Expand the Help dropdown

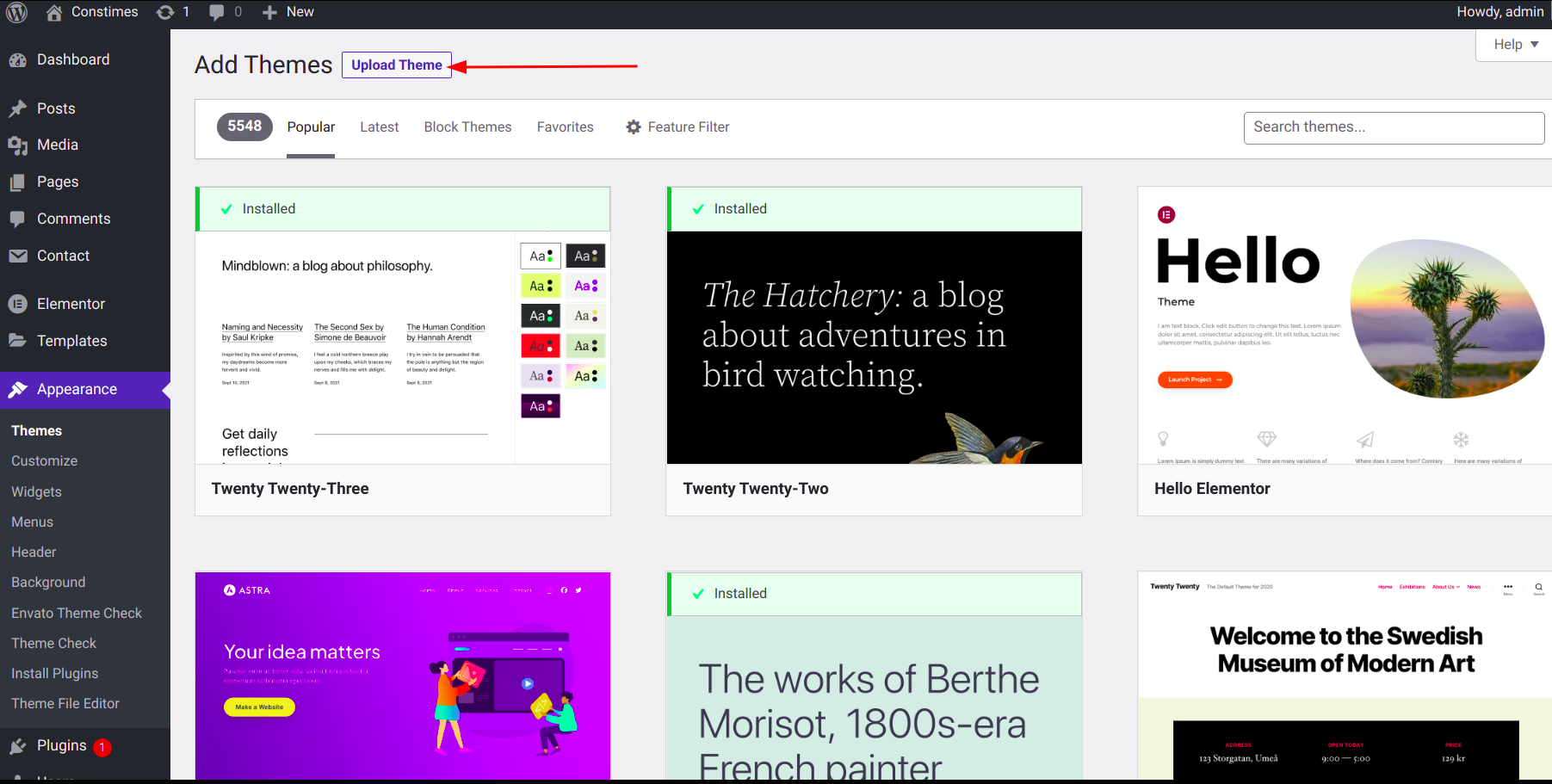tap(1515, 45)
